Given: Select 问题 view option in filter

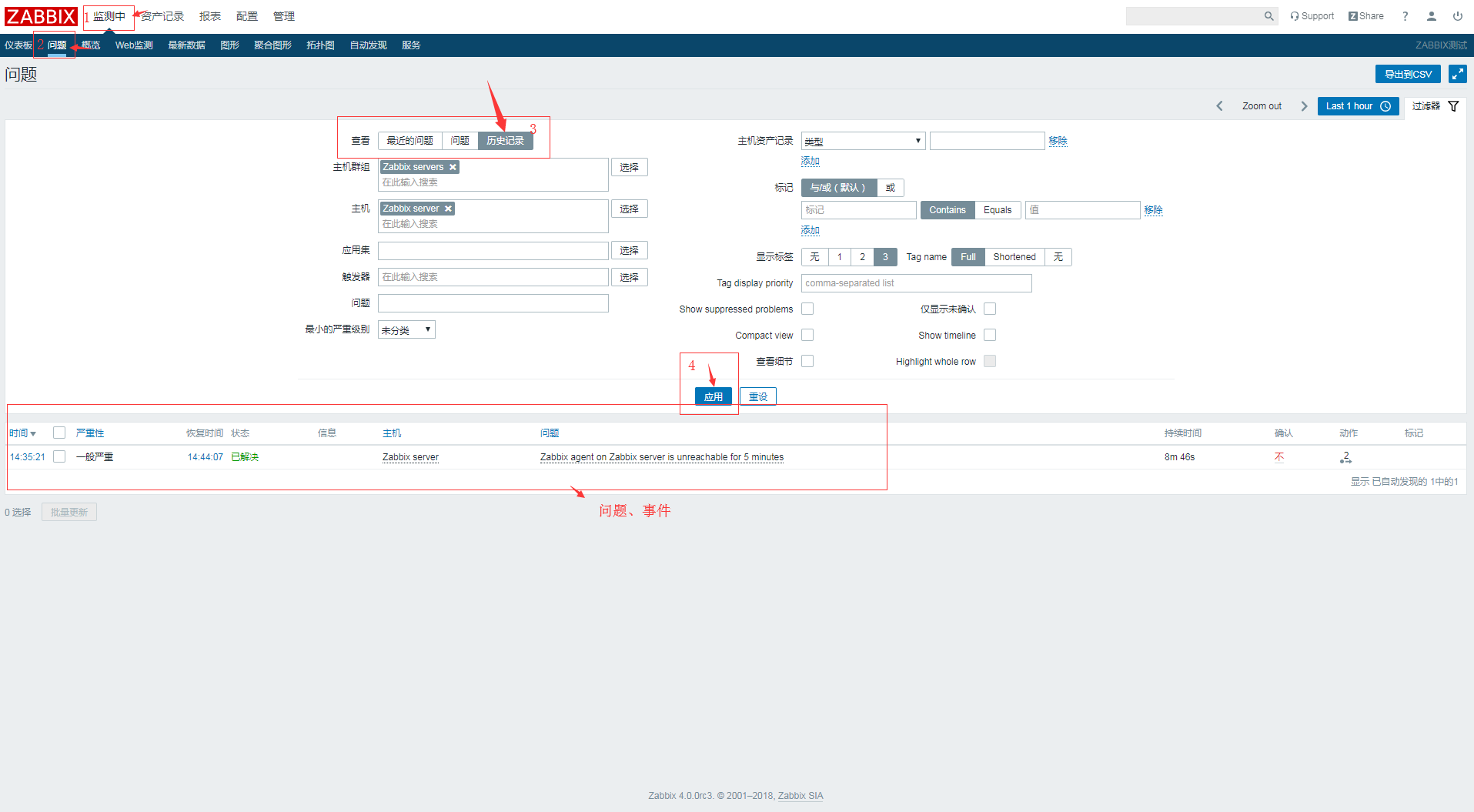Looking at the screenshot, I should click(x=460, y=141).
